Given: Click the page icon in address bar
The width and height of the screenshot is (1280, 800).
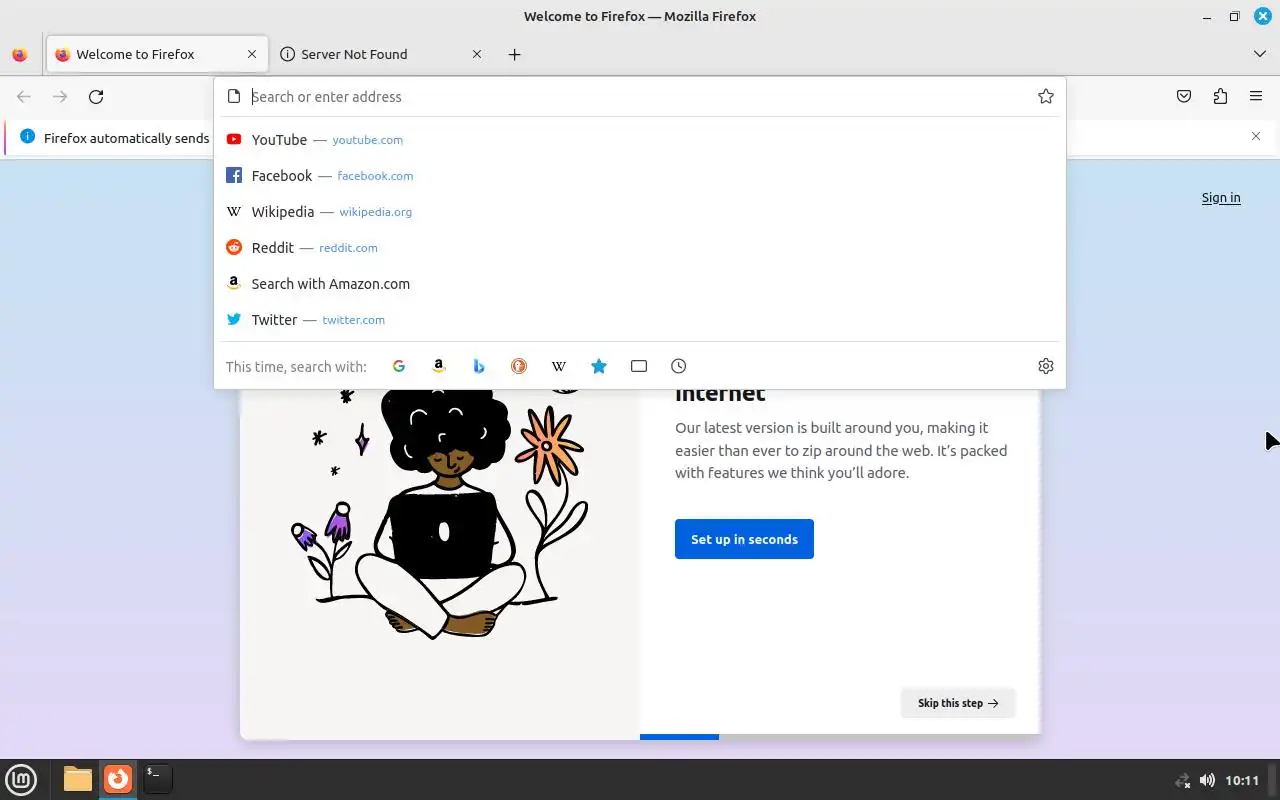Looking at the screenshot, I should click(234, 97).
